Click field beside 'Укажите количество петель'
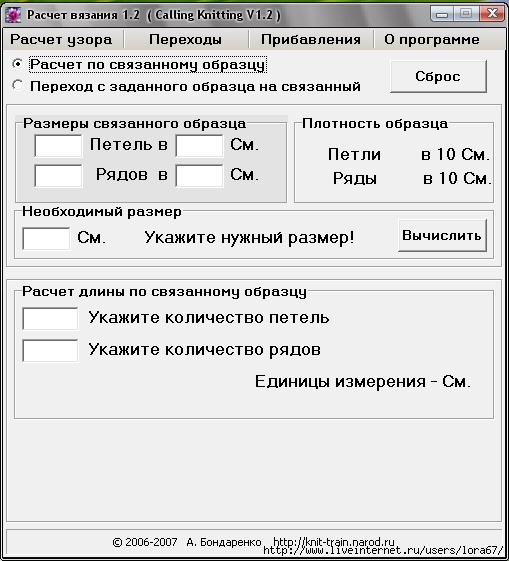 (x=50, y=318)
